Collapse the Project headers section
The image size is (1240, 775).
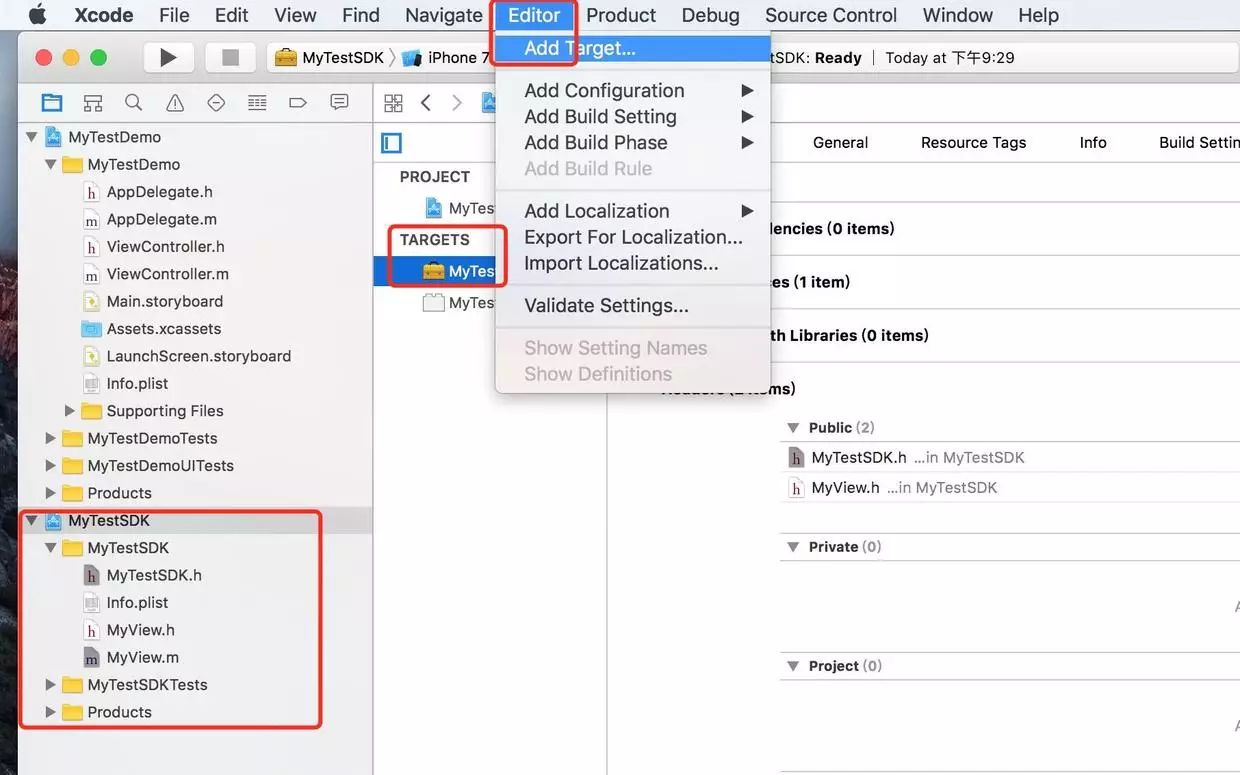click(793, 666)
